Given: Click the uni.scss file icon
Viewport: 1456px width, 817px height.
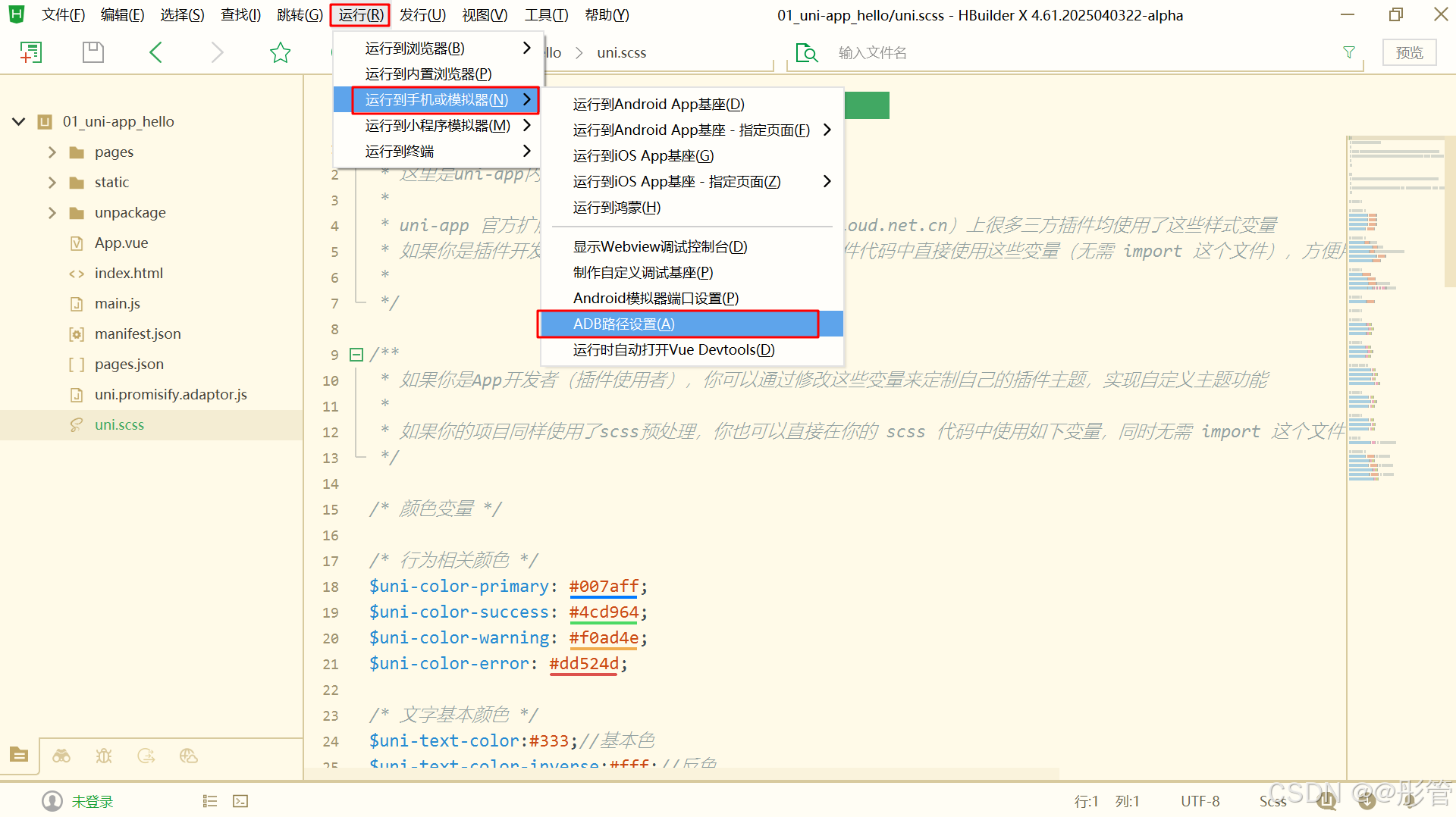Looking at the screenshot, I should [x=76, y=425].
